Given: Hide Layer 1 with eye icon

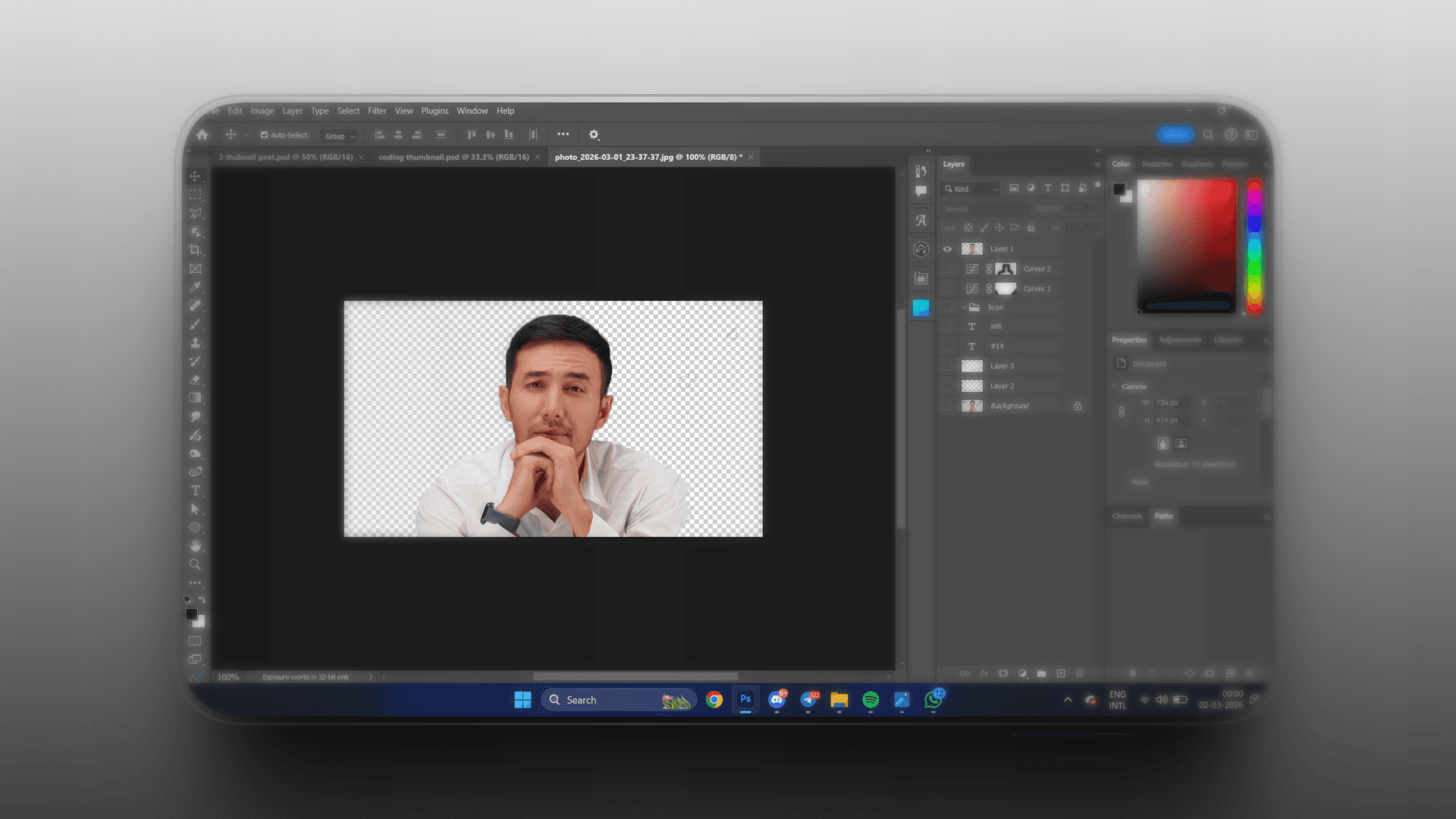Looking at the screenshot, I should [947, 249].
